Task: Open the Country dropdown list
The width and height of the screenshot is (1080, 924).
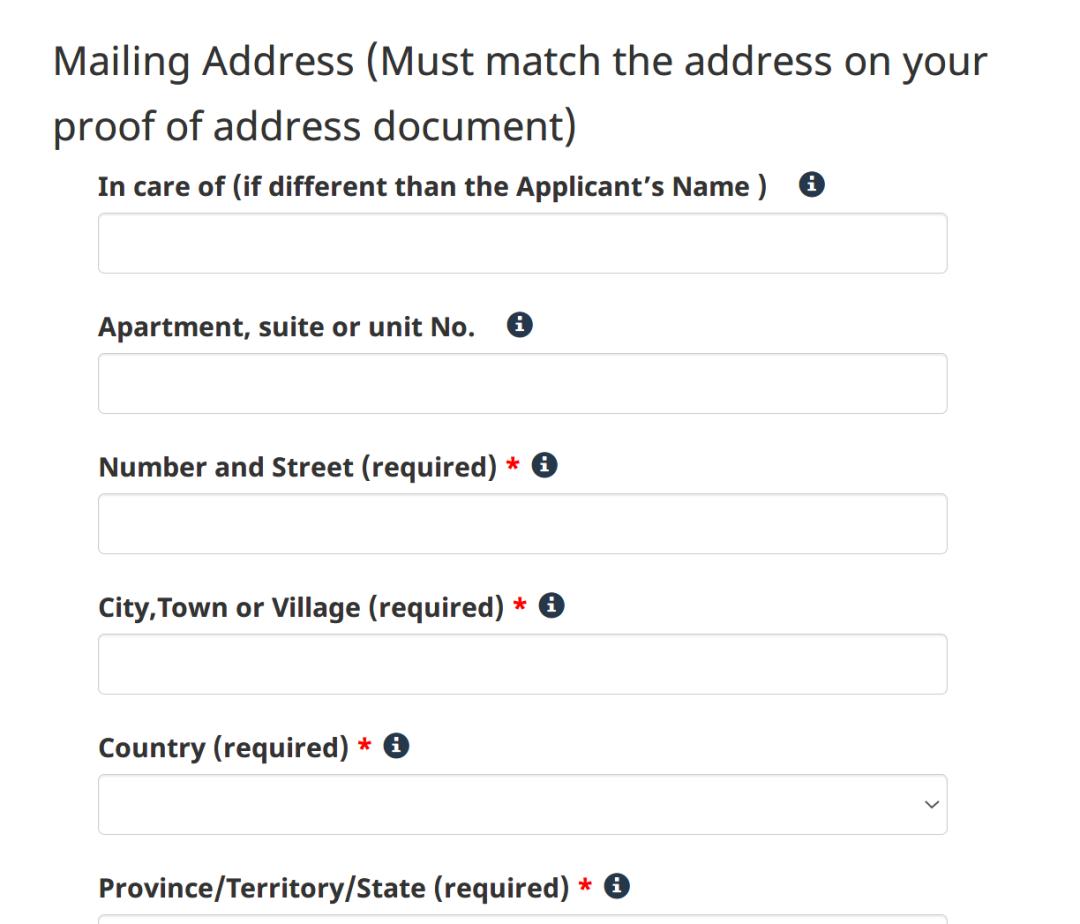Action: point(521,803)
